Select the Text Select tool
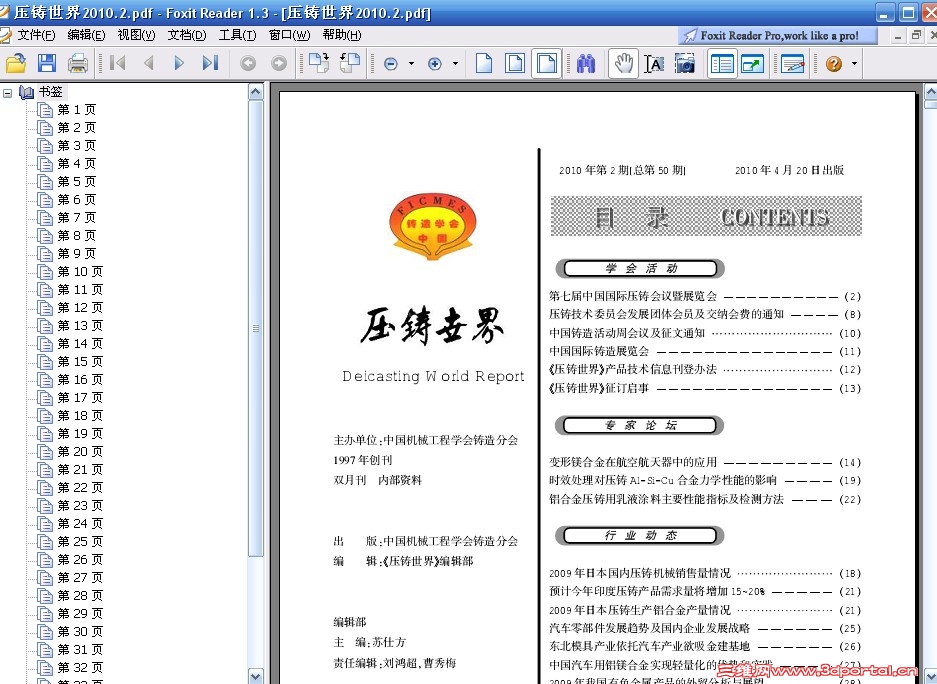937x684 pixels. point(654,63)
